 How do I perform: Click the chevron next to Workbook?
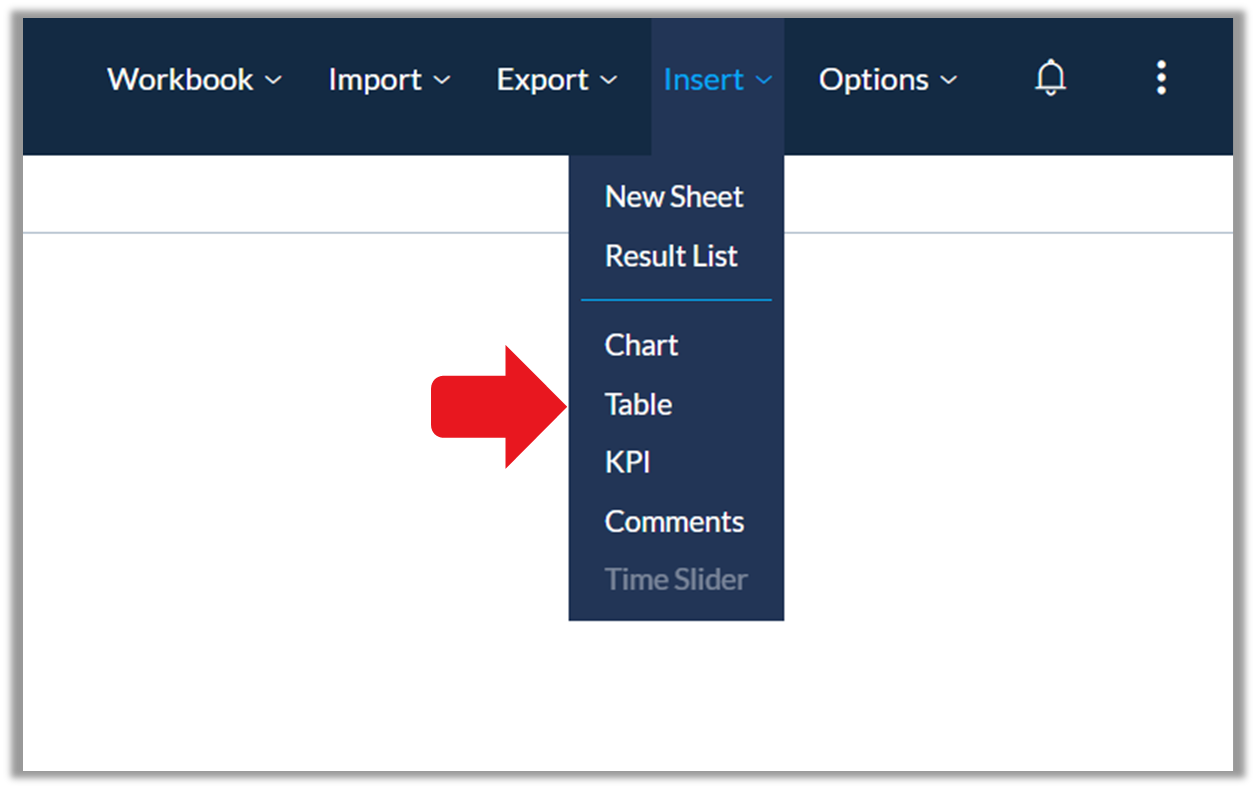click(x=273, y=80)
